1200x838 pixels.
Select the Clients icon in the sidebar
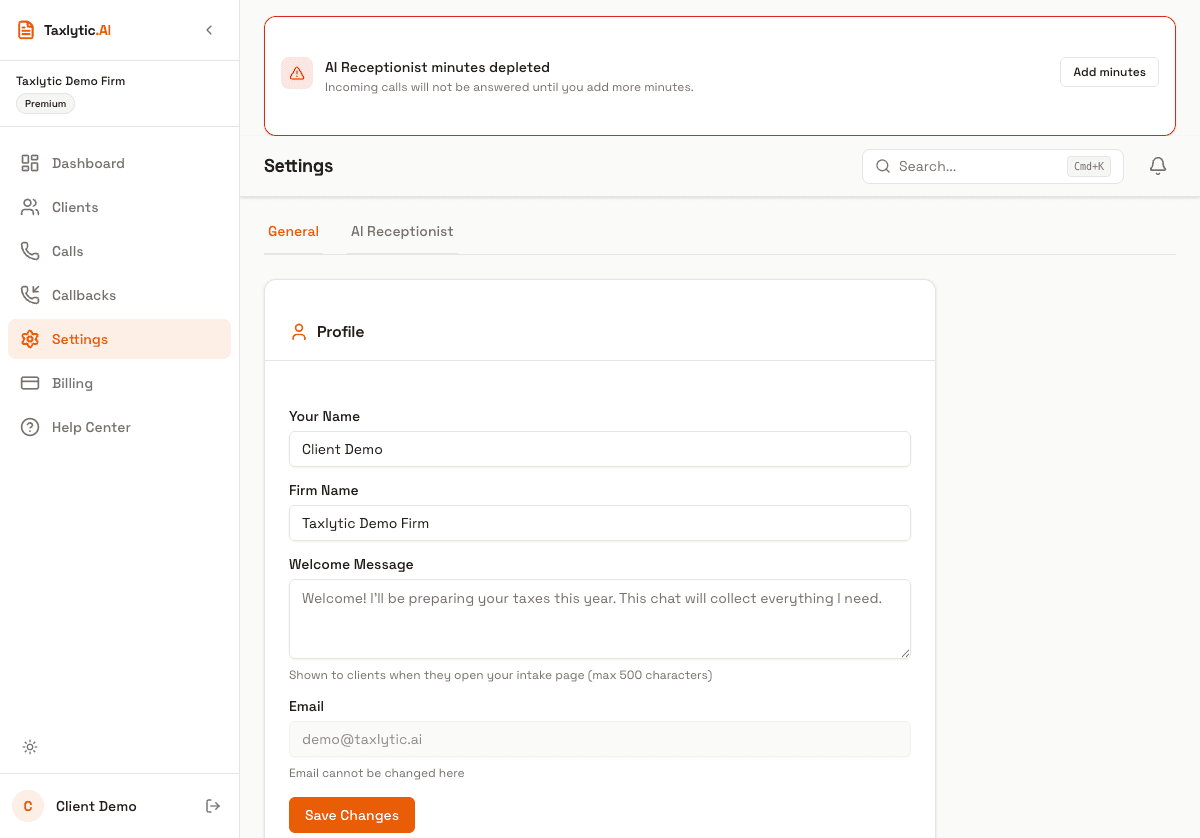coord(30,207)
